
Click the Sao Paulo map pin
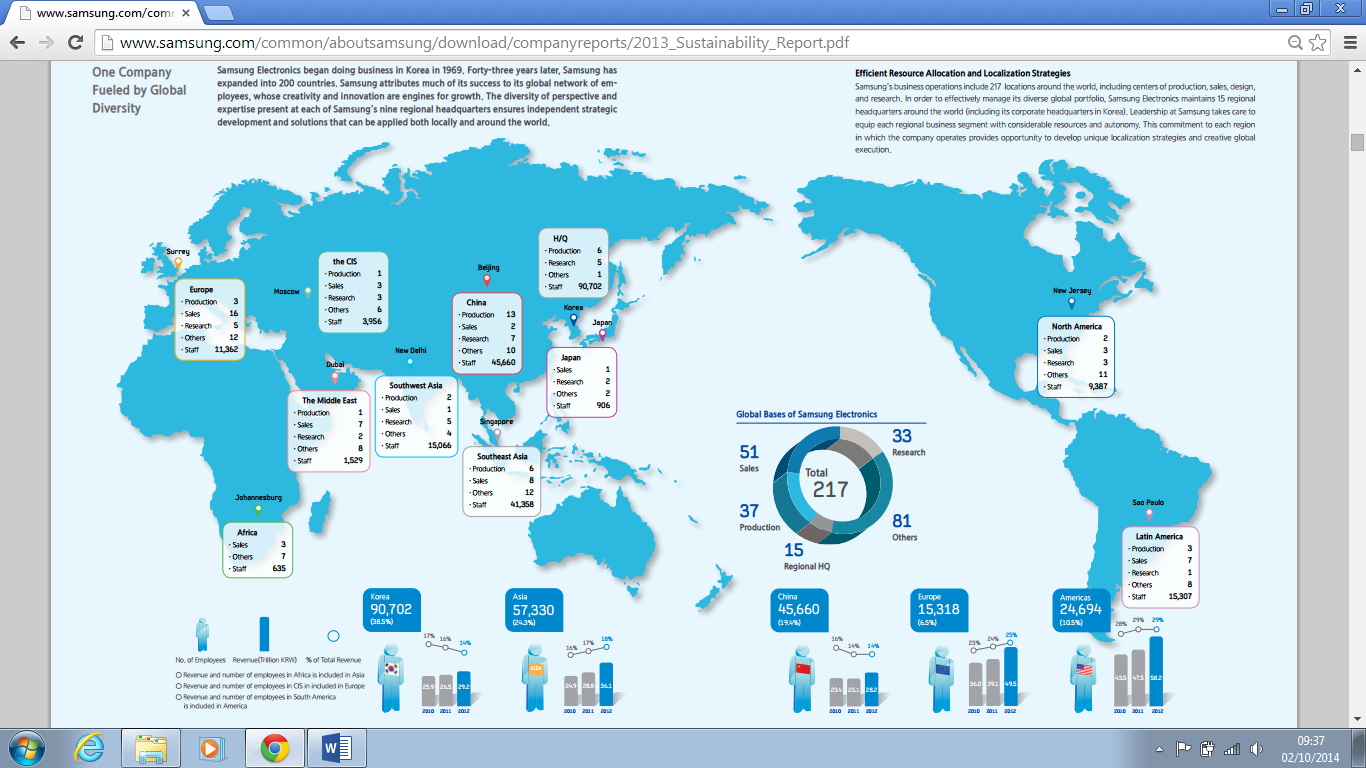[1149, 515]
